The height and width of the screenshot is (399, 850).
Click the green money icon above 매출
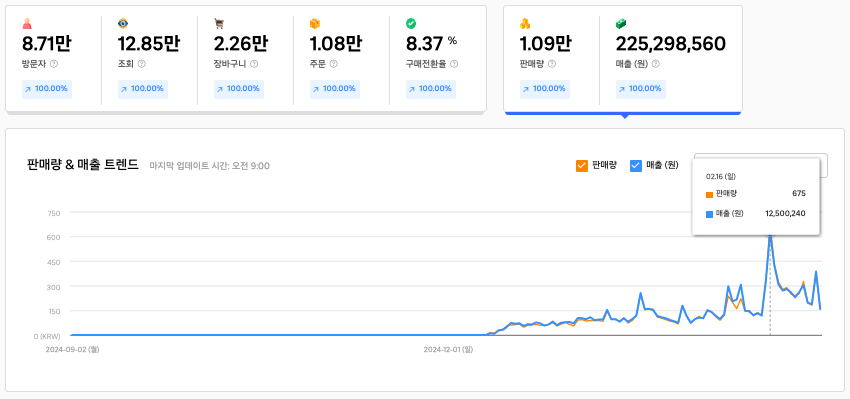[621, 23]
